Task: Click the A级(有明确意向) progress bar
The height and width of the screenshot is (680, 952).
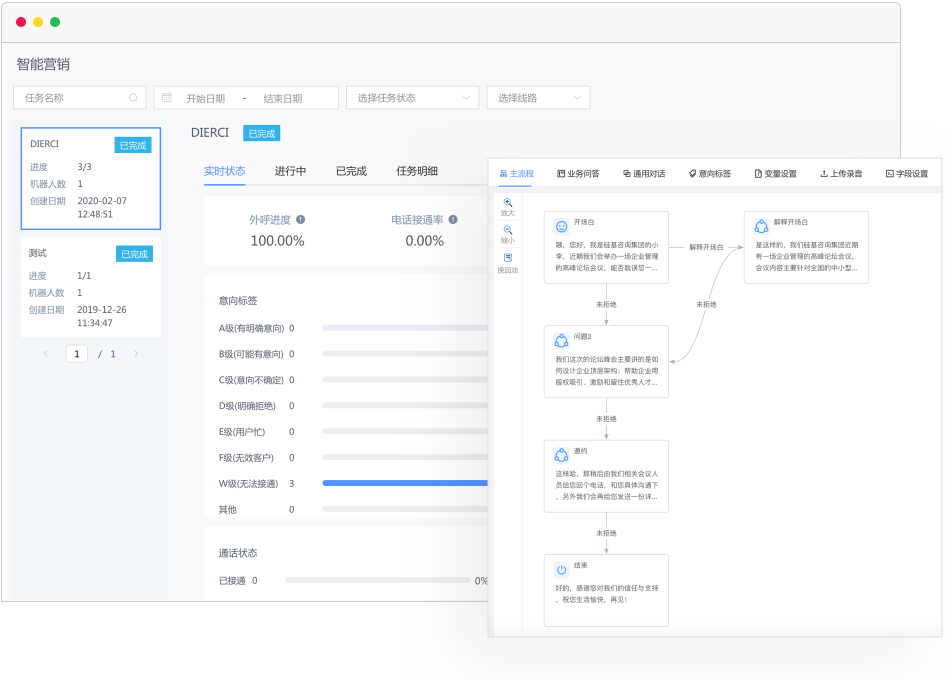Action: (405, 328)
